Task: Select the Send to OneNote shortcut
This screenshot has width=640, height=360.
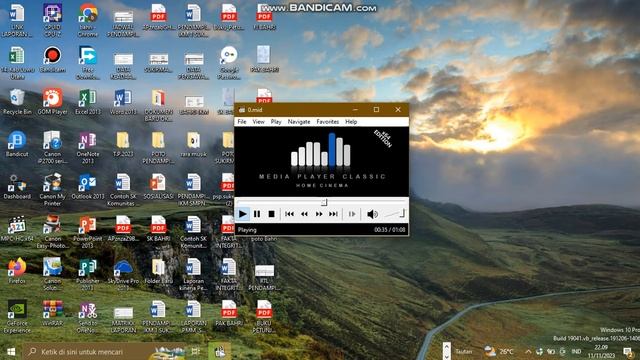Action: [x=87, y=317]
